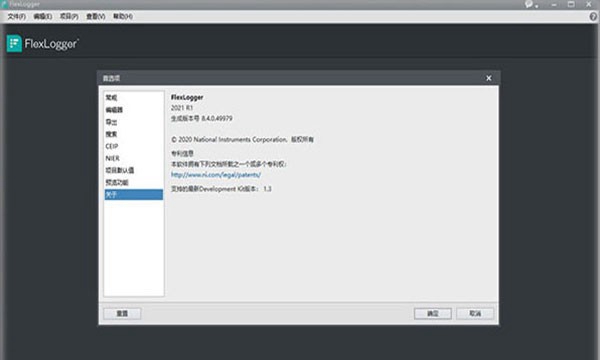This screenshot has width=600, height=360.
Task: Click the 8.4.0.49979 build number text
Action: 217,118
